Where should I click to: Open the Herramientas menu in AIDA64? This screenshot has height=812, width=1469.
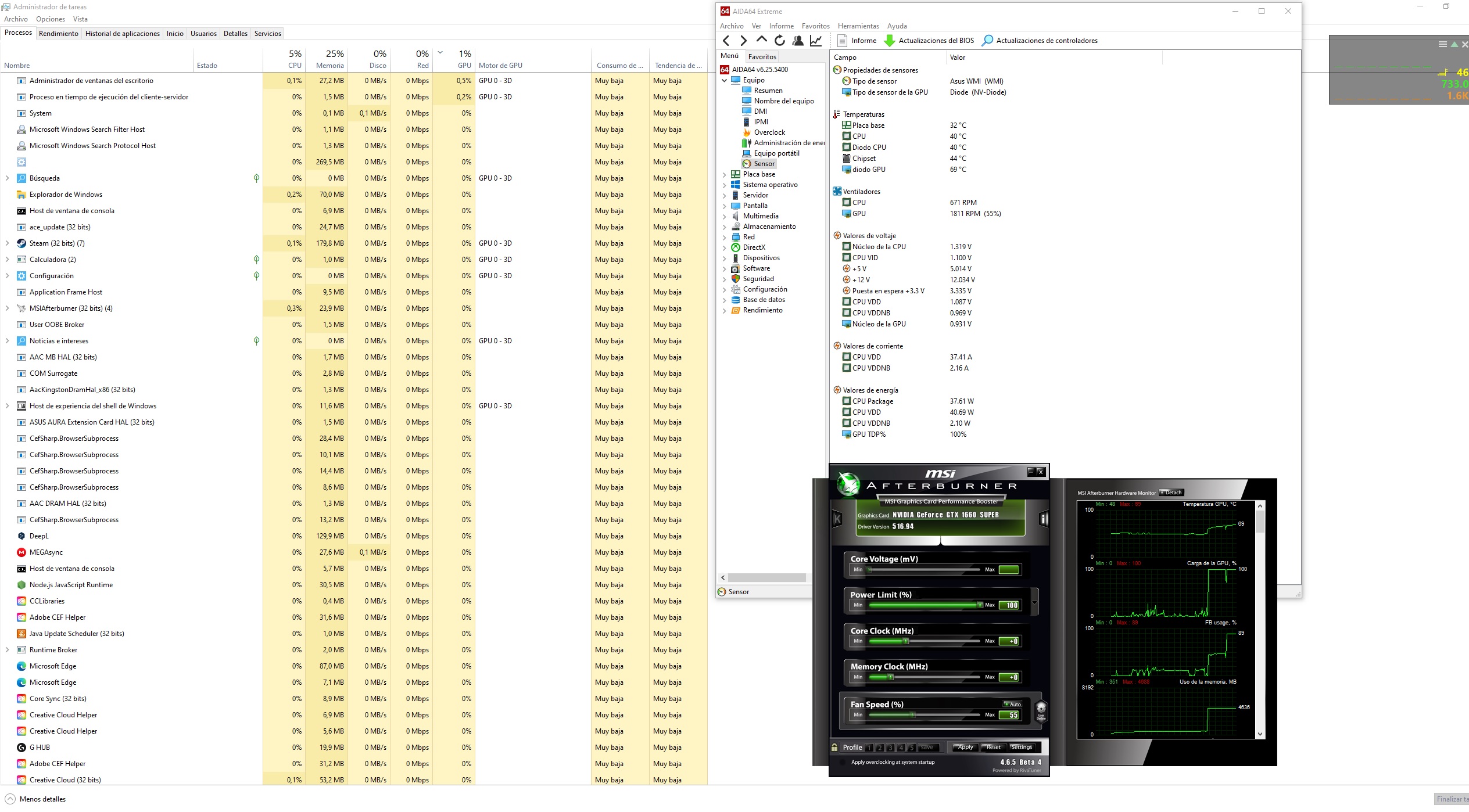(x=858, y=26)
